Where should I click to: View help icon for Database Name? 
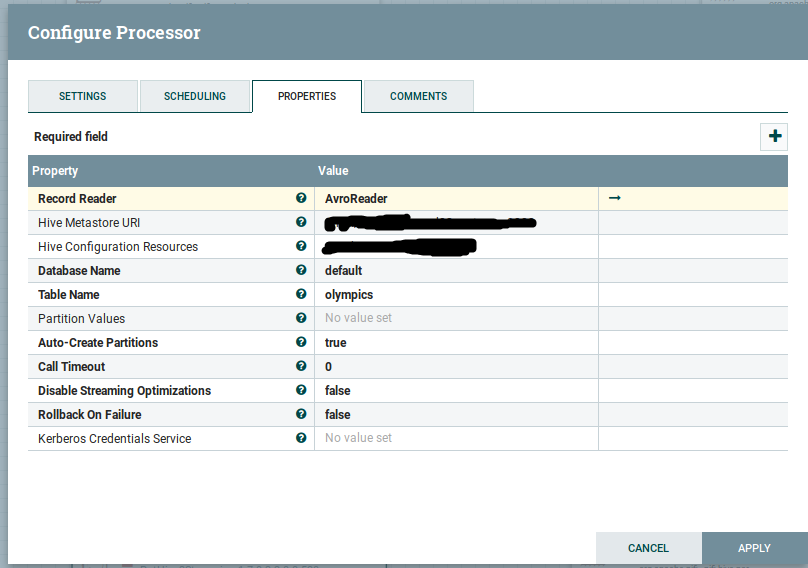[x=301, y=270]
